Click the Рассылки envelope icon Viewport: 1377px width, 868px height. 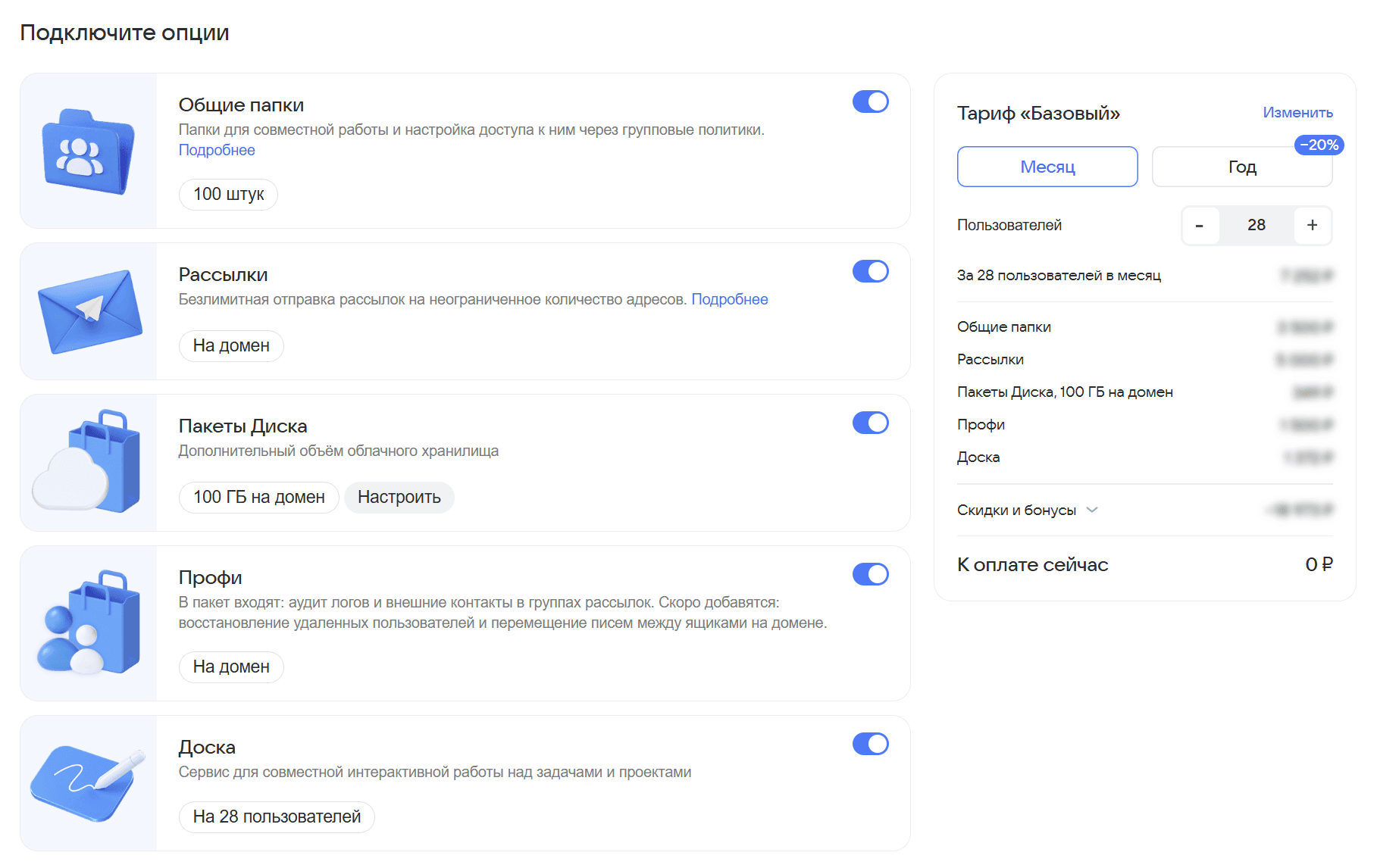tap(89, 311)
